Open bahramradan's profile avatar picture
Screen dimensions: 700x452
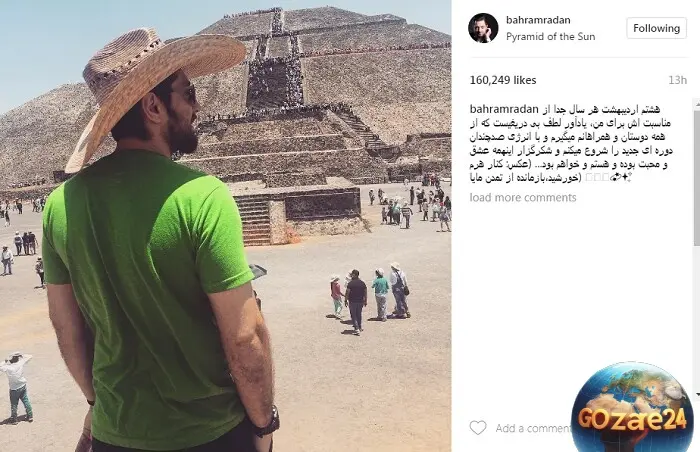click(483, 28)
